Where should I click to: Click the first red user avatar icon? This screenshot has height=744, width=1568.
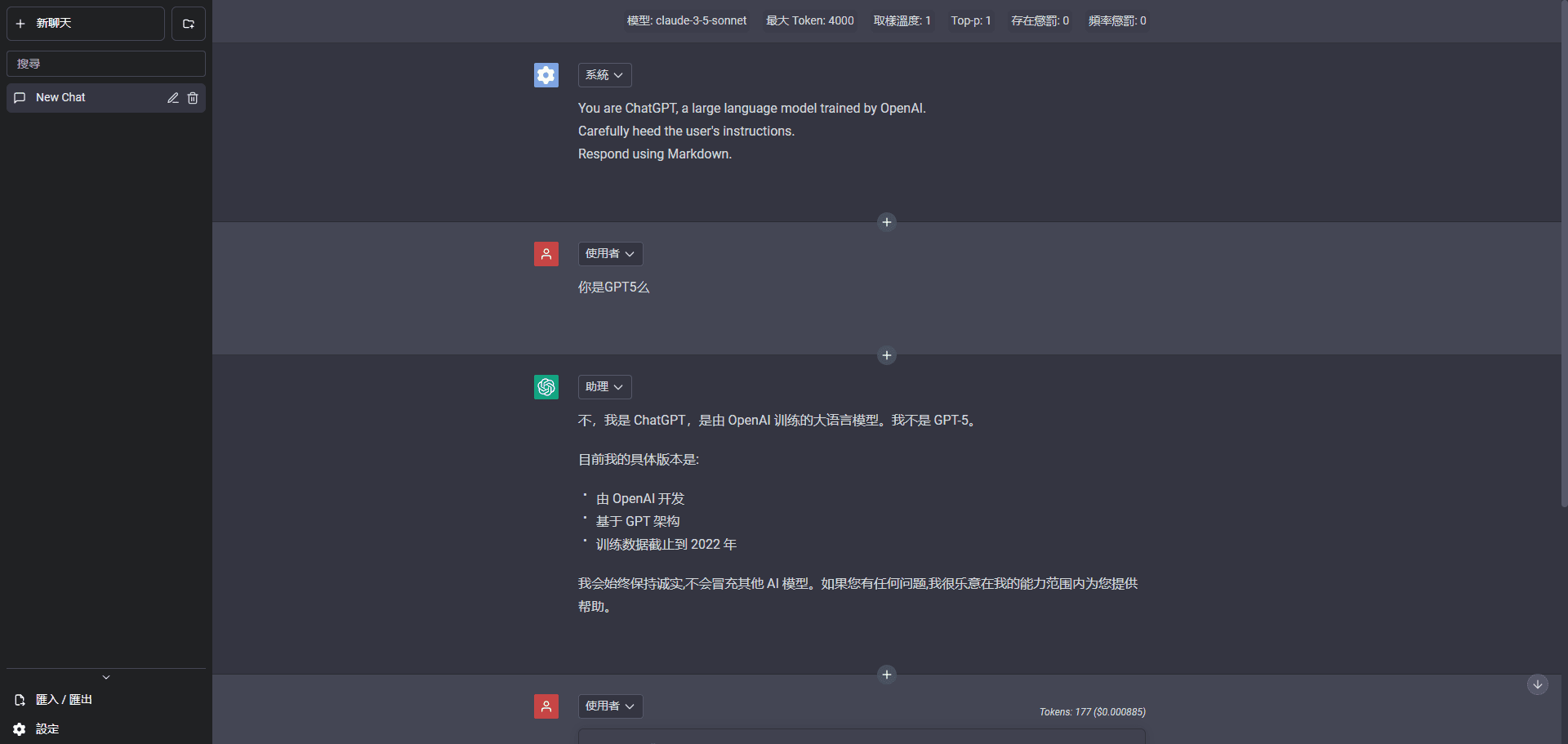click(x=546, y=254)
